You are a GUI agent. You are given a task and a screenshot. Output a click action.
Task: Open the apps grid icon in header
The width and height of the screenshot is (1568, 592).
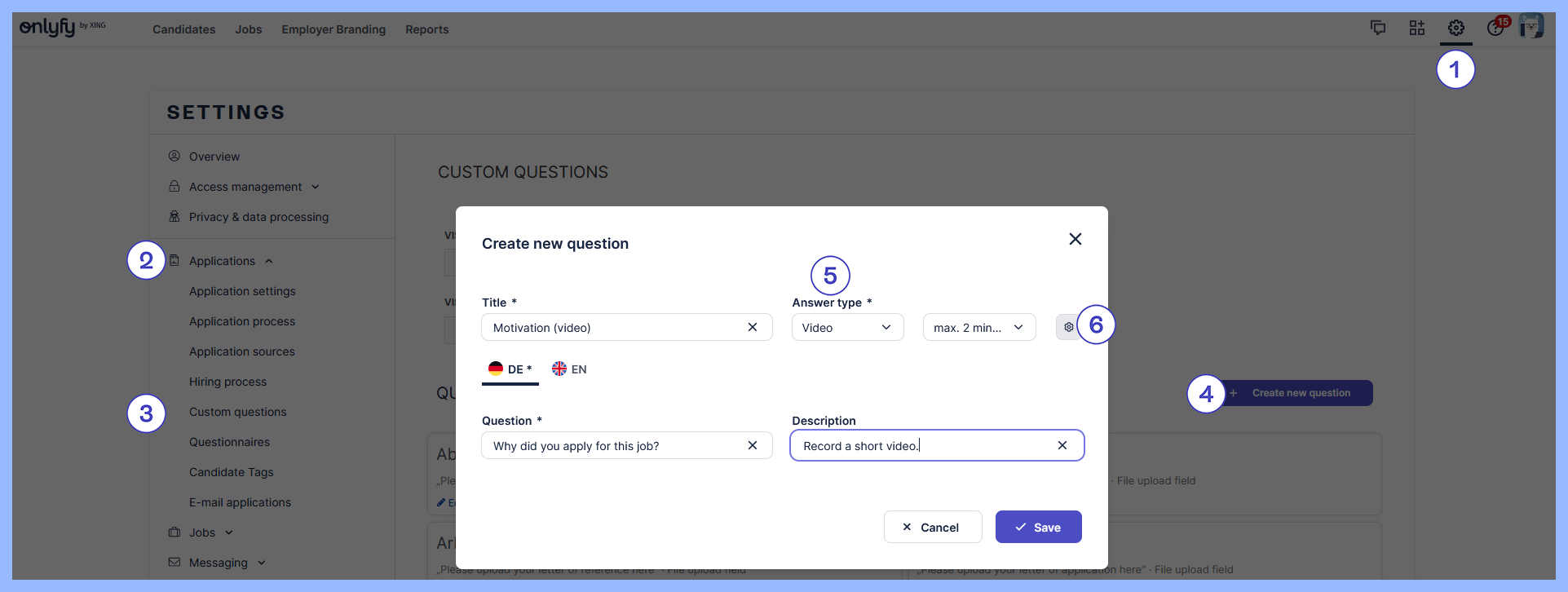pos(1417,29)
